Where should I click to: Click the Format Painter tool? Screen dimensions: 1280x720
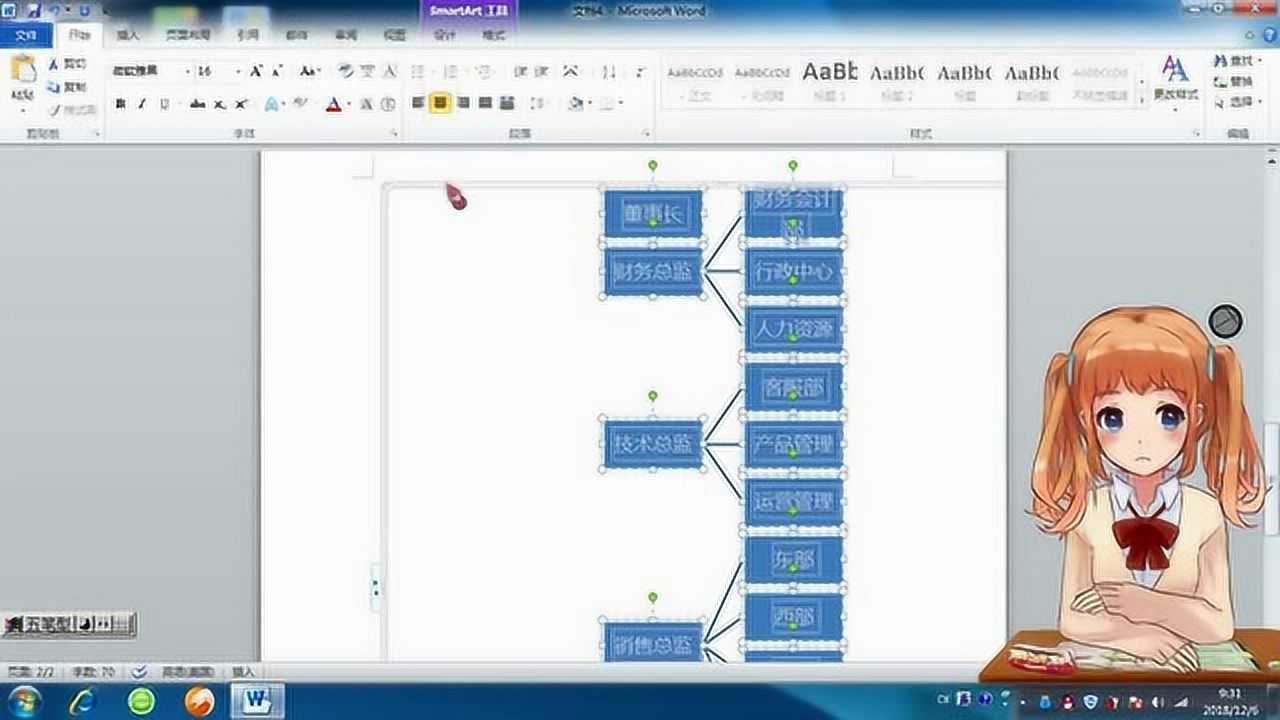71,109
